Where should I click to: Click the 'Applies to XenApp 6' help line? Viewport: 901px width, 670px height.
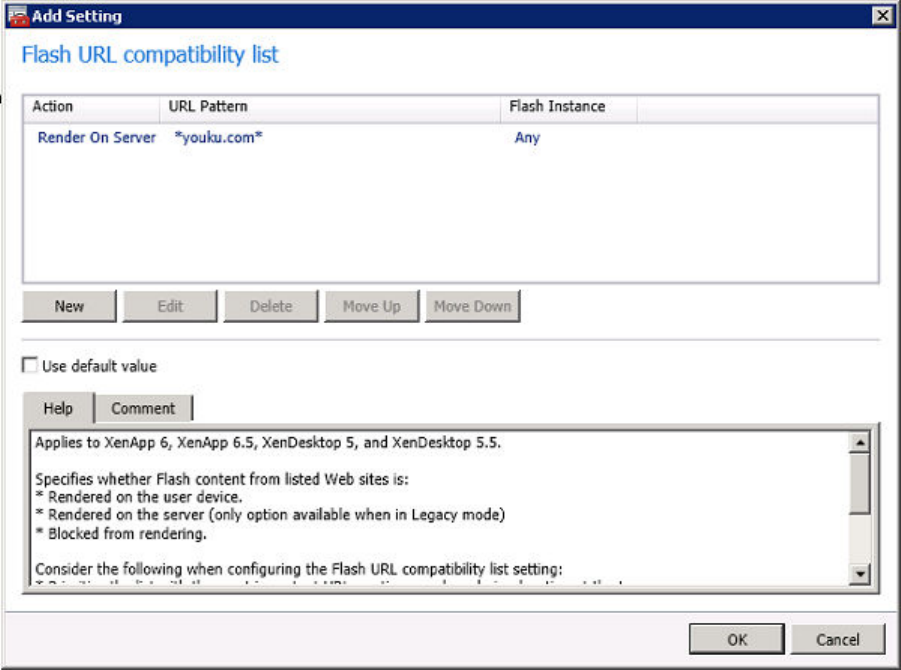[x=268, y=443]
